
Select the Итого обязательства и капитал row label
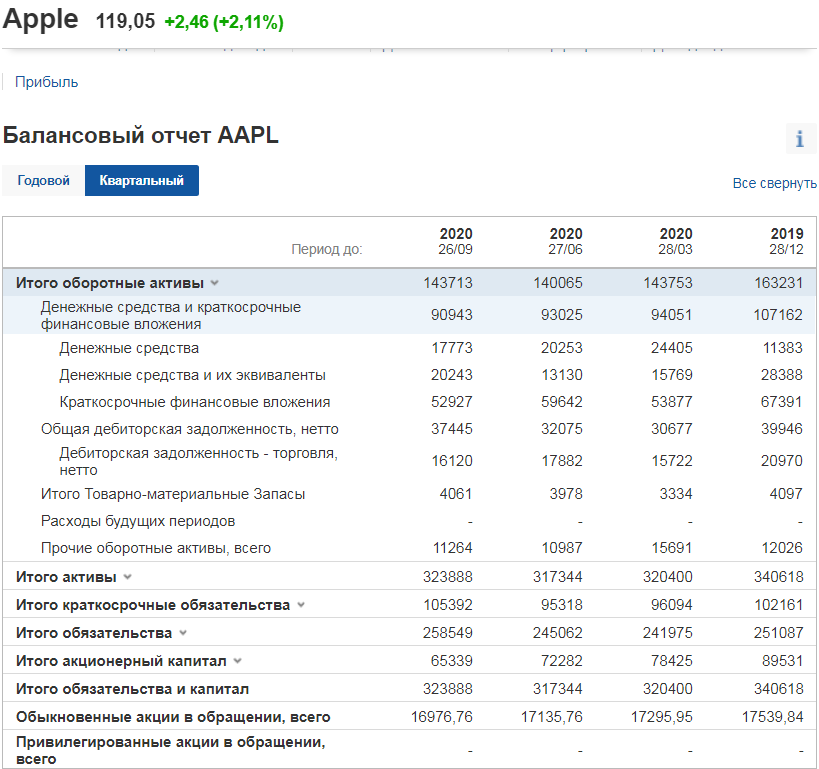[x=132, y=689]
